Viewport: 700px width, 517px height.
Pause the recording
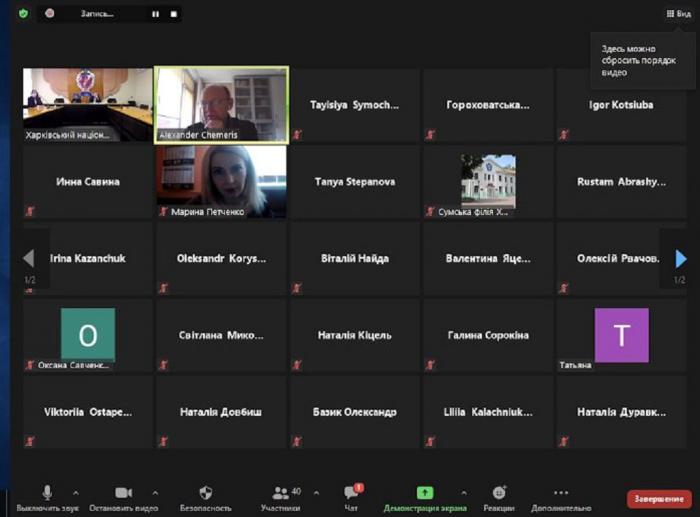tap(155, 14)
